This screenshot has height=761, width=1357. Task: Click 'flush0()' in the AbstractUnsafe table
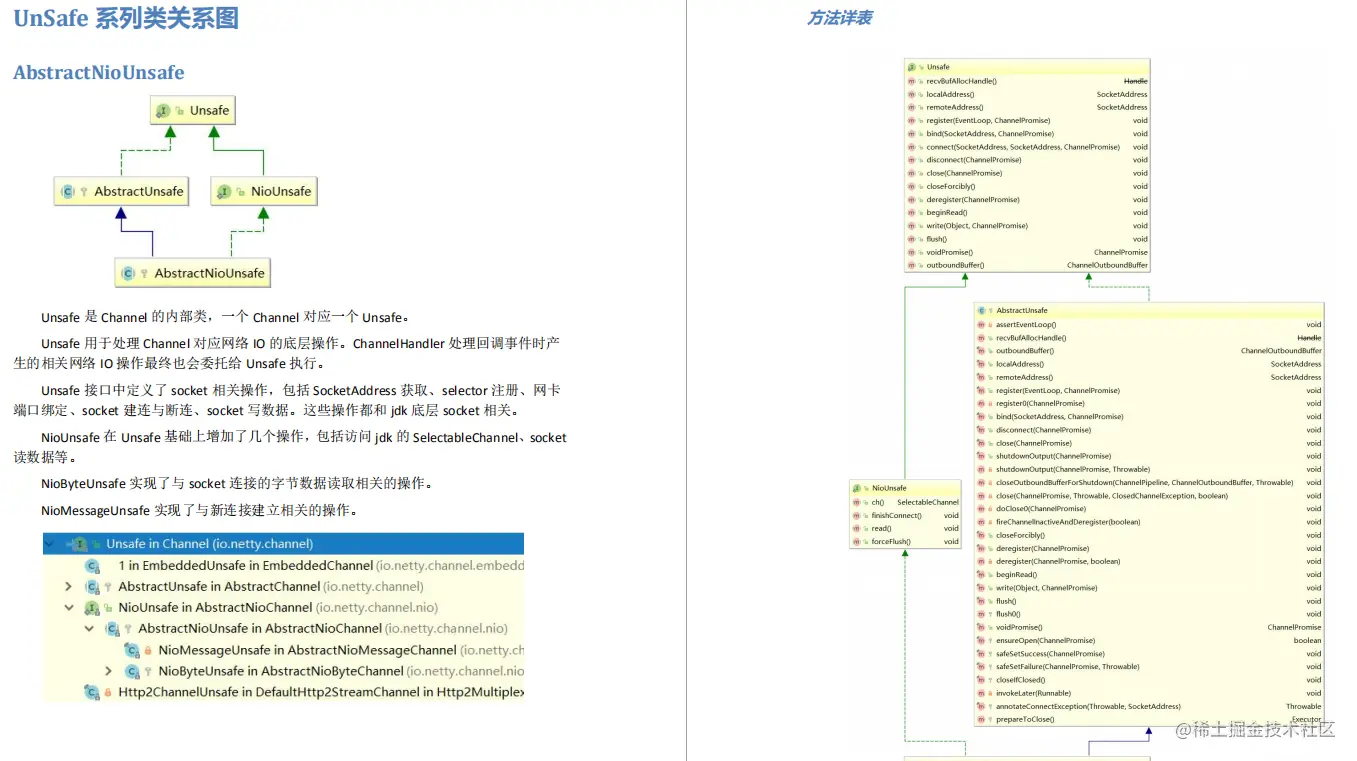[x=1008, y=614]
